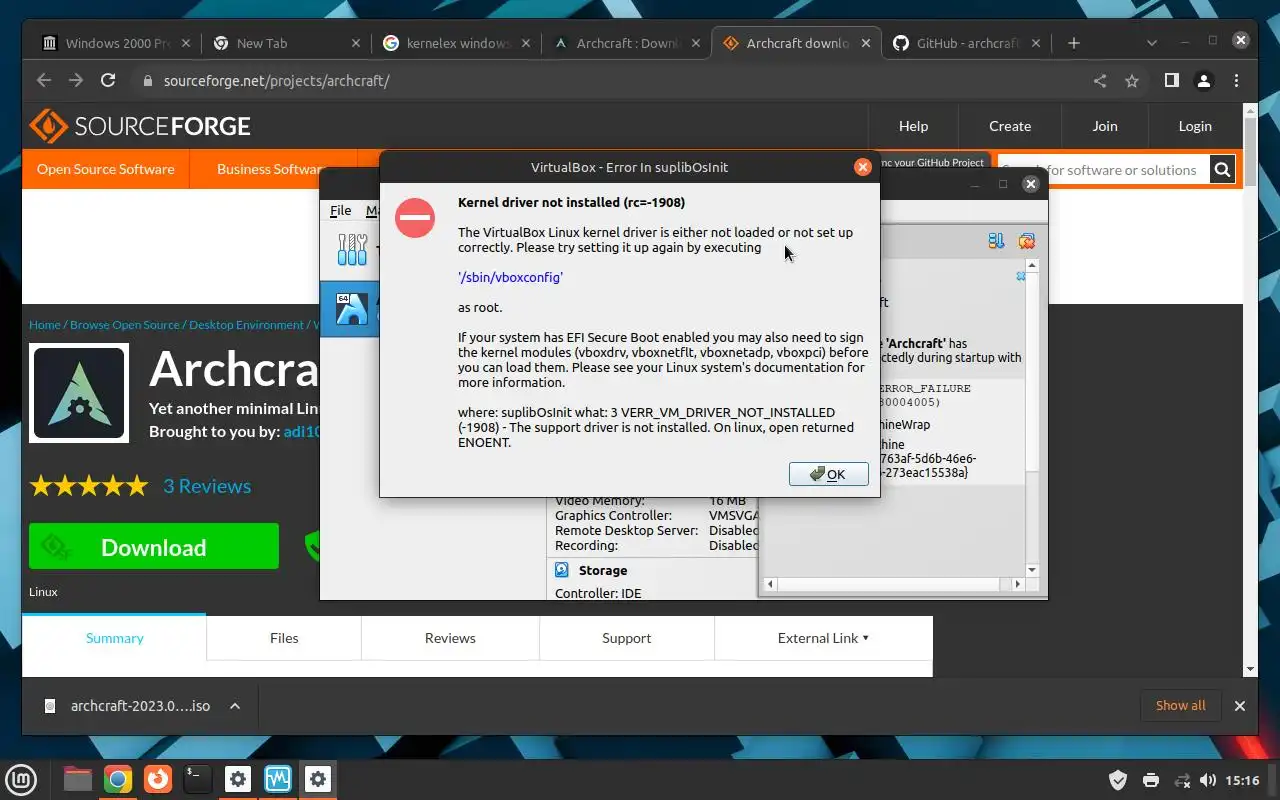Open the file manager from taskbar
Viewport: 1280px width, 800px height.
(x=78, y=779)
